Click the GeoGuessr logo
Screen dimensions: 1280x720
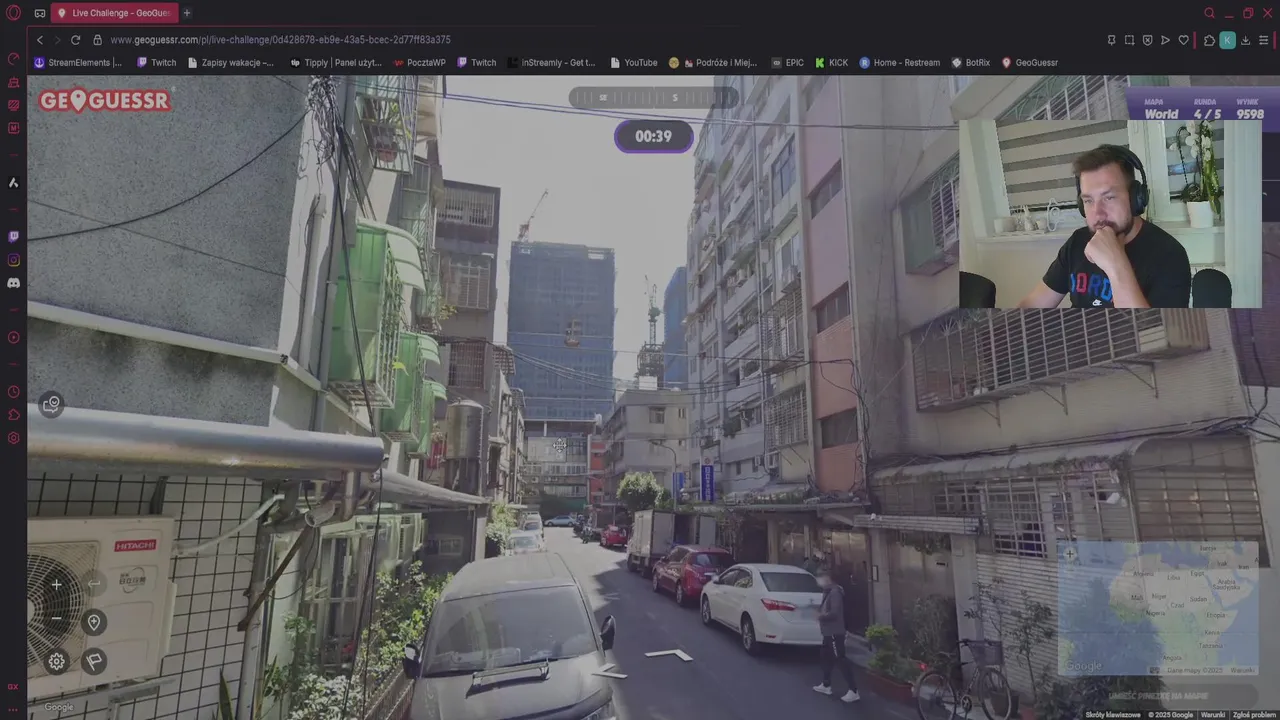tap(105, 100)
